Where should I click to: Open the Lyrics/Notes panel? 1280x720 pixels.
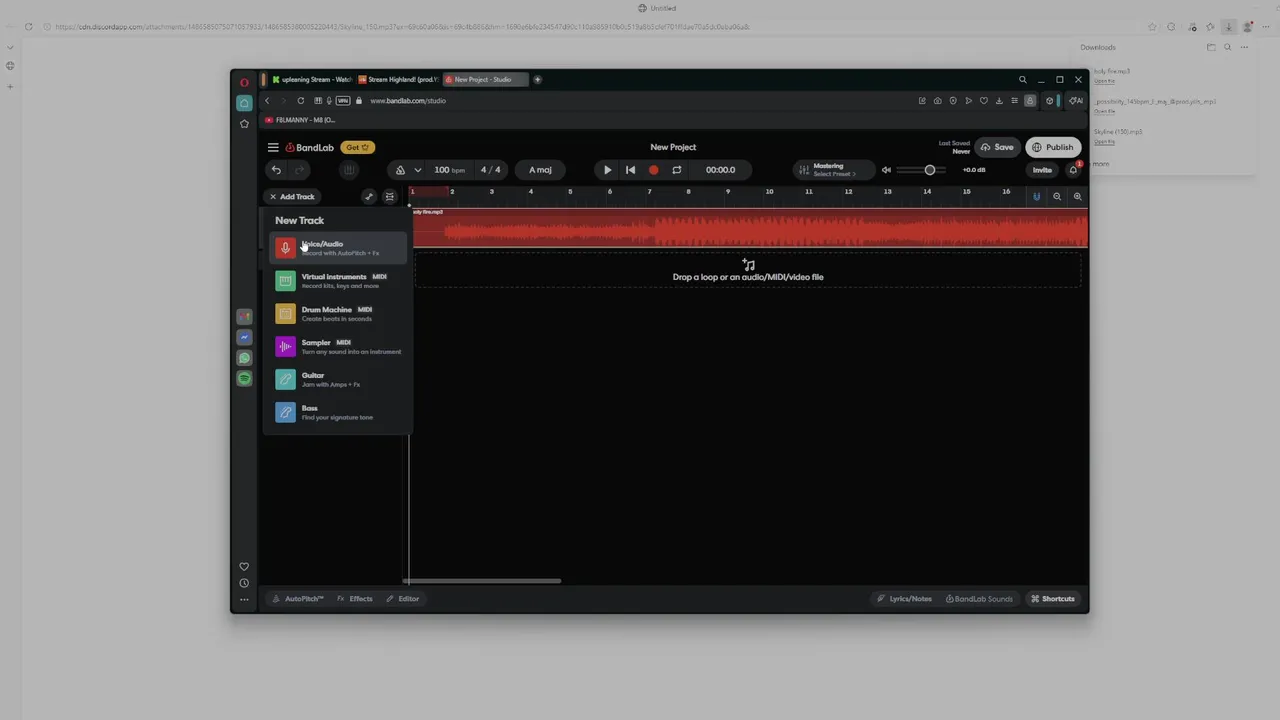904,599
